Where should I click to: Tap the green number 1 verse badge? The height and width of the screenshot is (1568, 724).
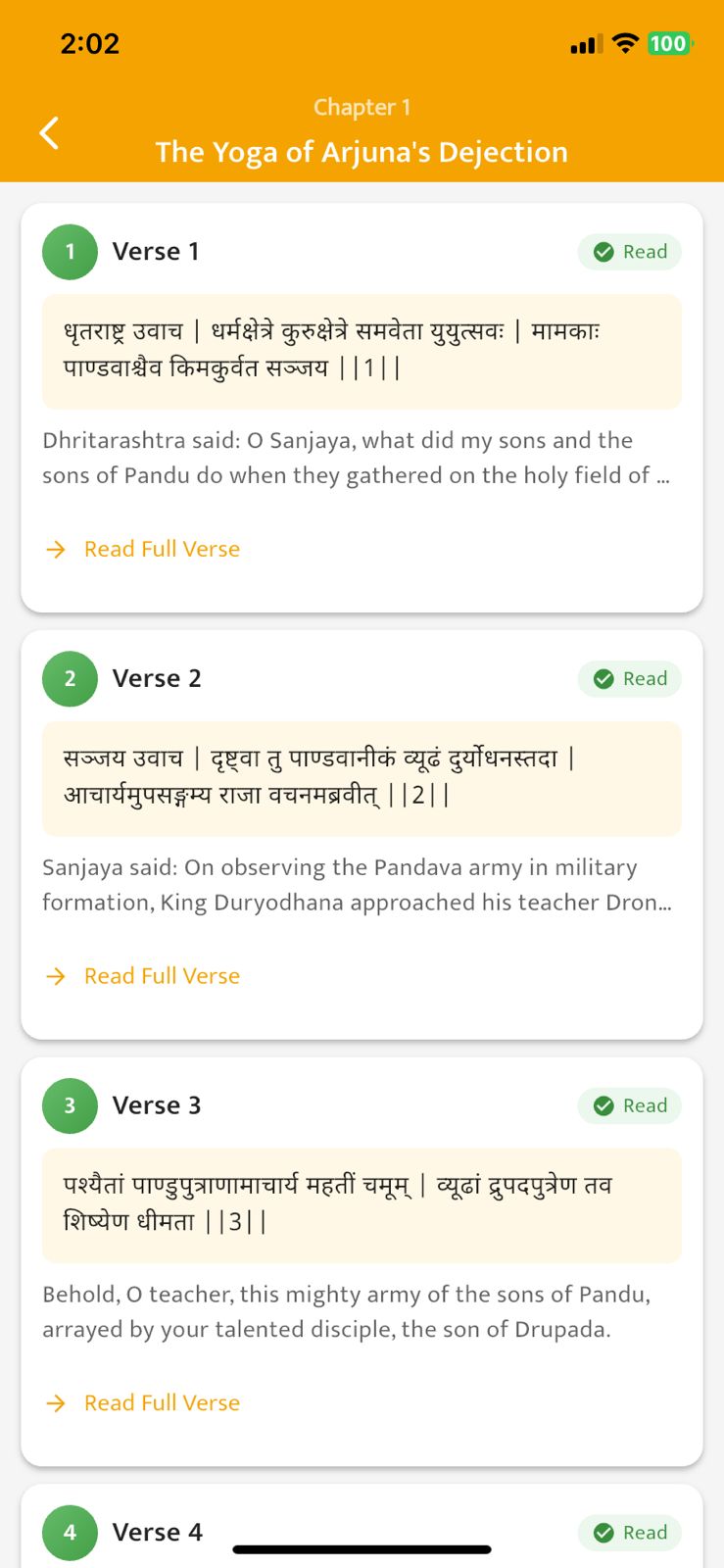pyautogui.click(x=70, y=252)
